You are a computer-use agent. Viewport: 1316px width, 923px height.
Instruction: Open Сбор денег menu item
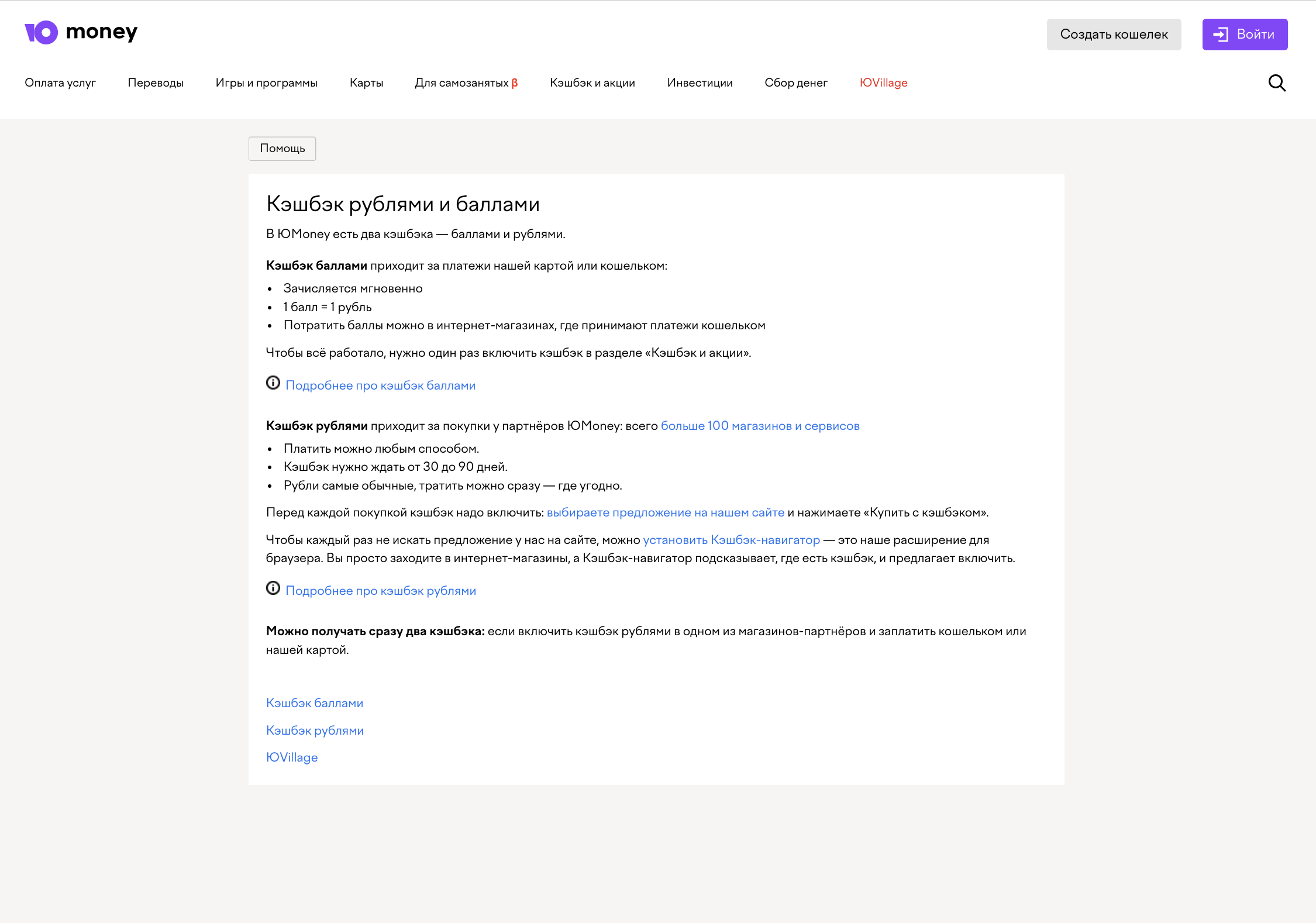click(x=795, y=83)
